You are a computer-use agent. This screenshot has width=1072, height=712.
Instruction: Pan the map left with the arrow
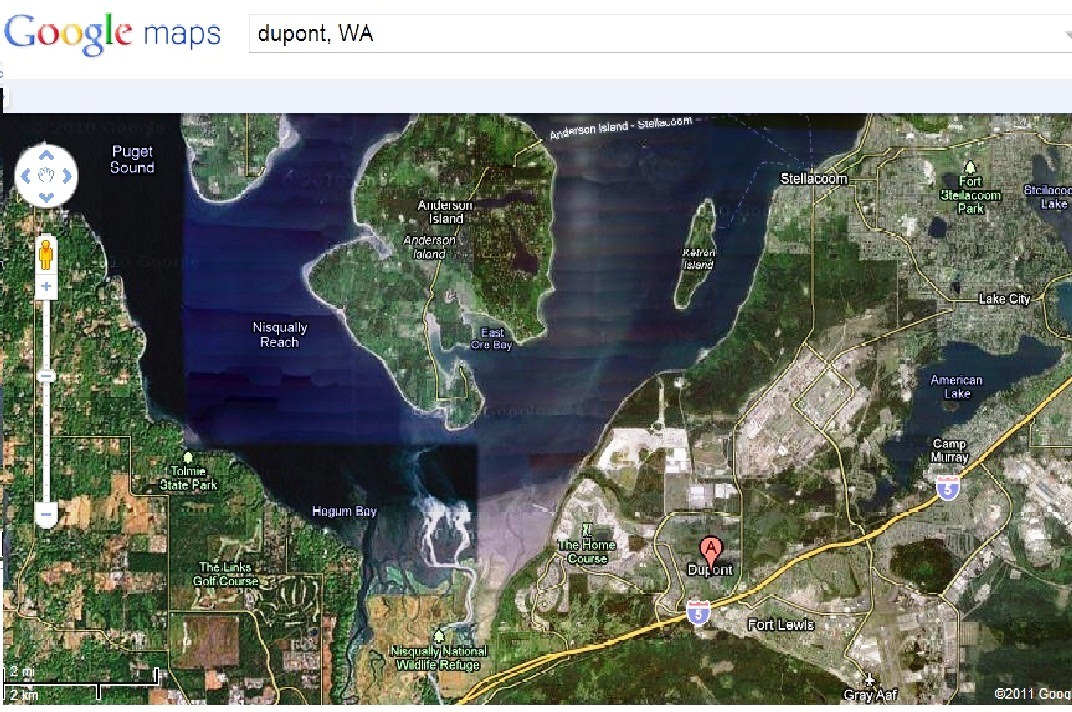pyautogui.click(x=26, y=176)
